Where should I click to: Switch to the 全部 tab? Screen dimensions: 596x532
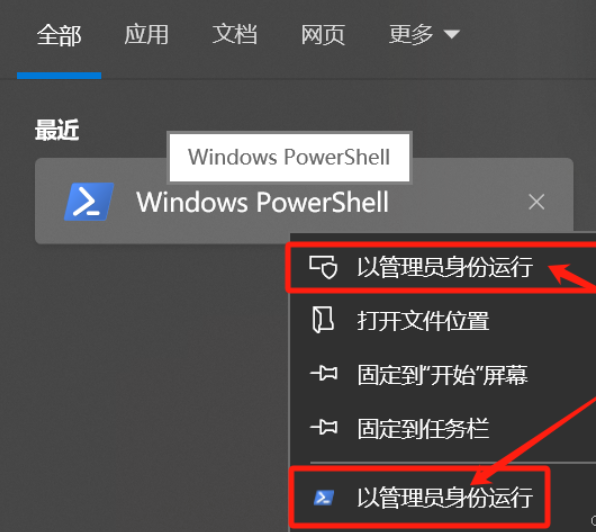tap(59, 35)
